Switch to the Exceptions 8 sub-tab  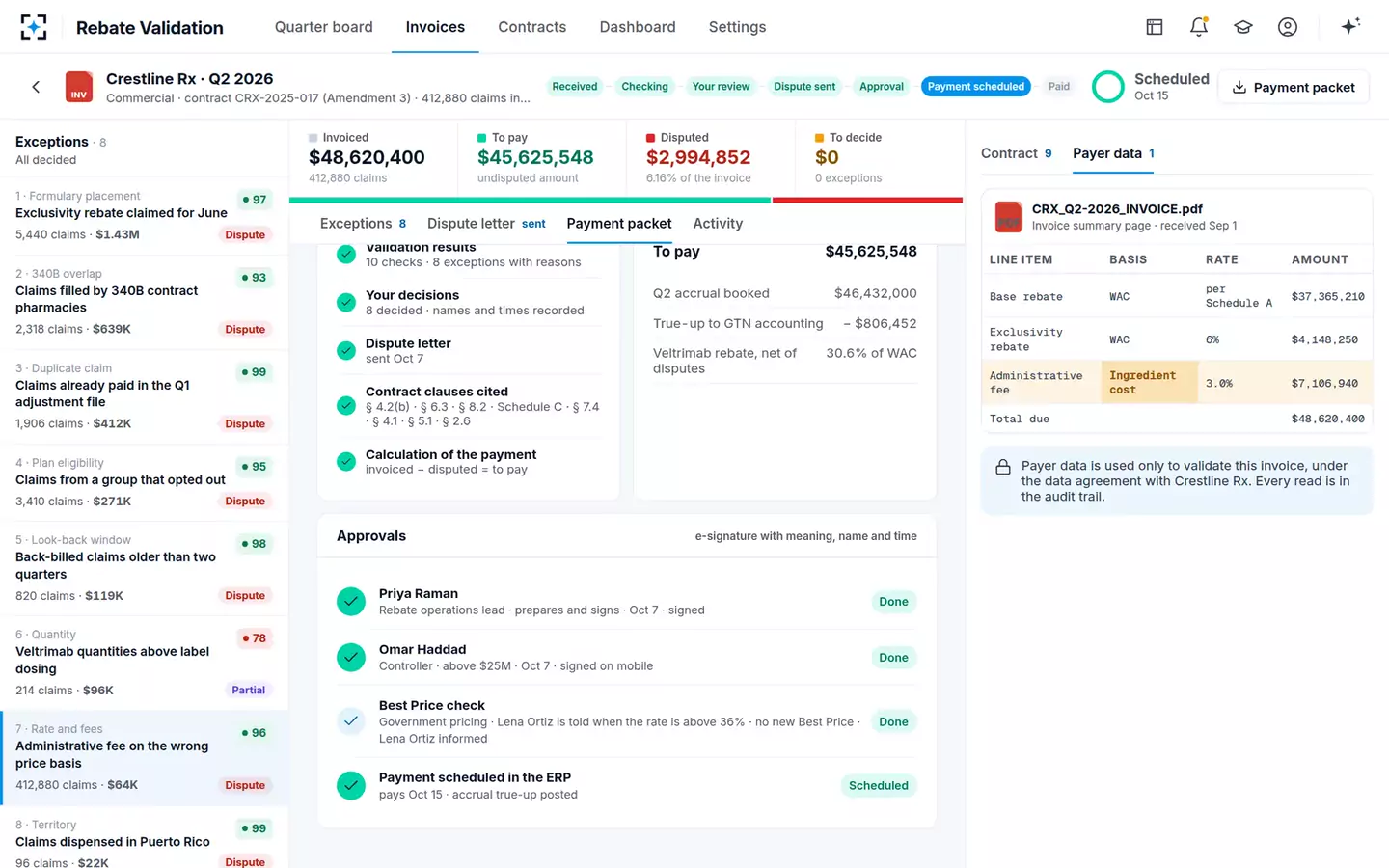click(364, 224)
